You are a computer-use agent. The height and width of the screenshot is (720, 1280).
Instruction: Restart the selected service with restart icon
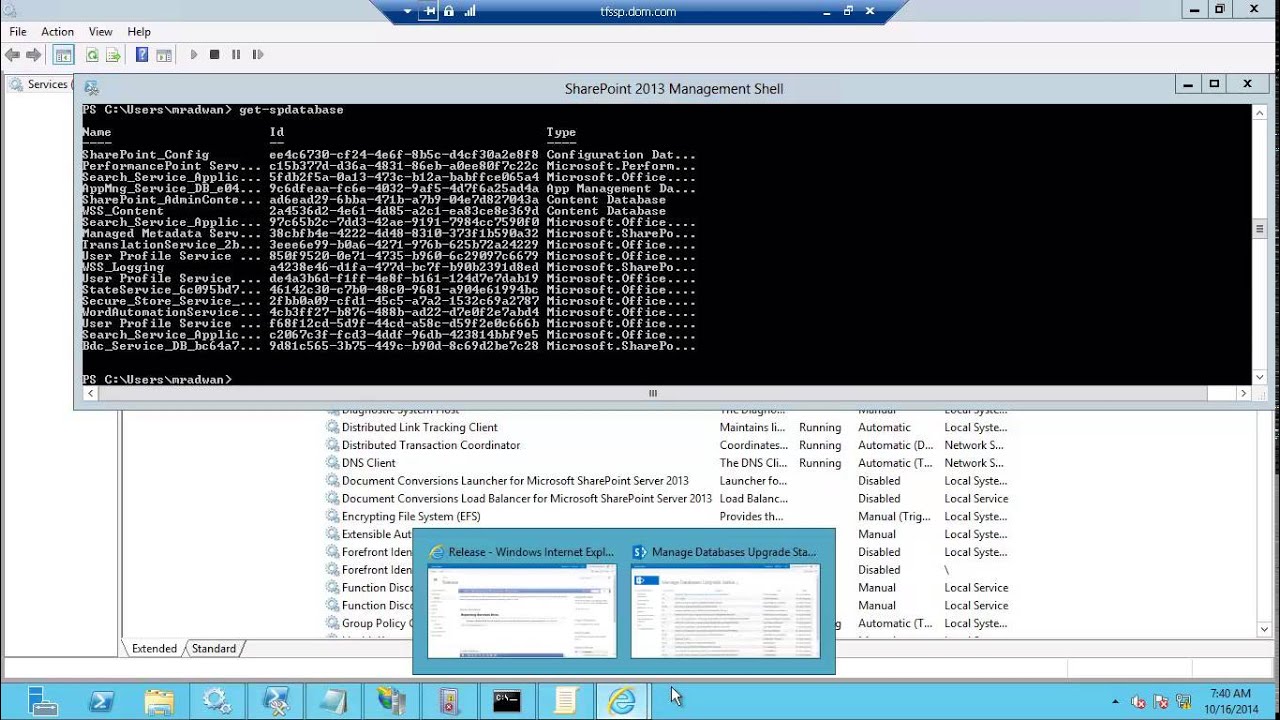(x=258, y=55)
